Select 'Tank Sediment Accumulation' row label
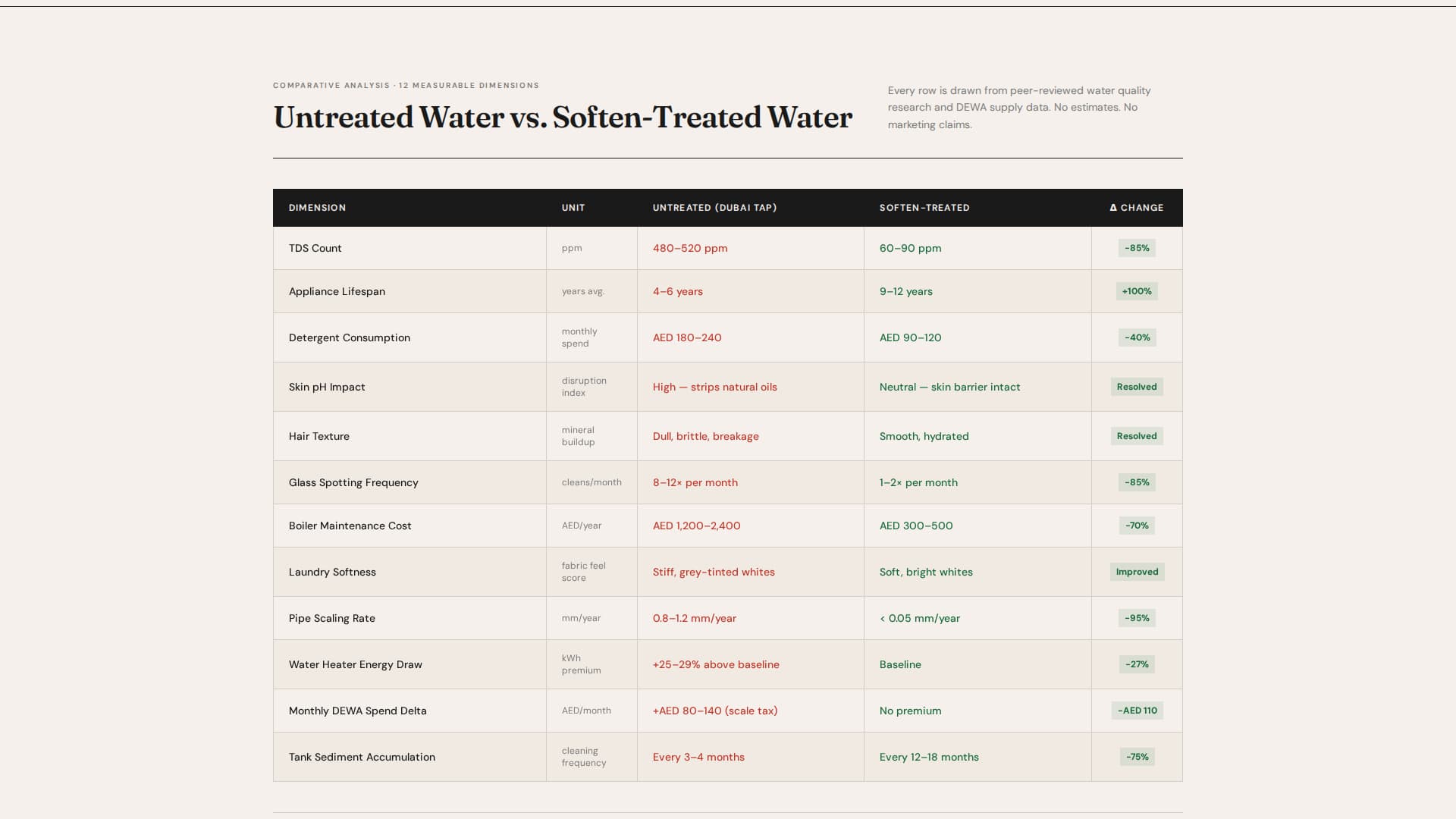The height and width of the screenshot is (819, 1456). point(362,757)
